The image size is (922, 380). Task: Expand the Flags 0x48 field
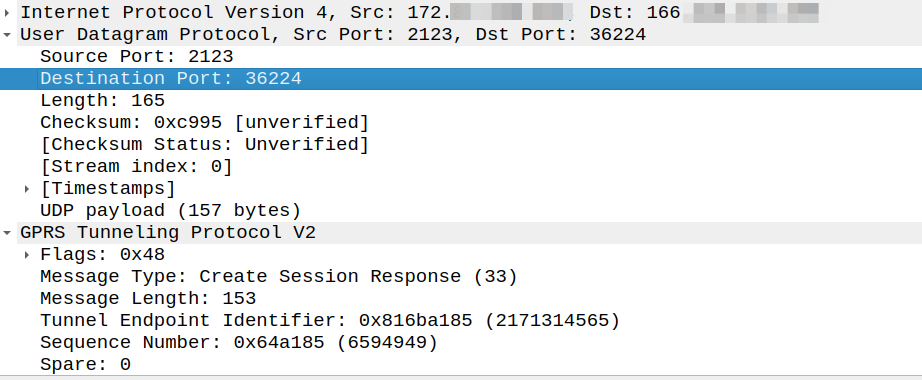point(26,255)
